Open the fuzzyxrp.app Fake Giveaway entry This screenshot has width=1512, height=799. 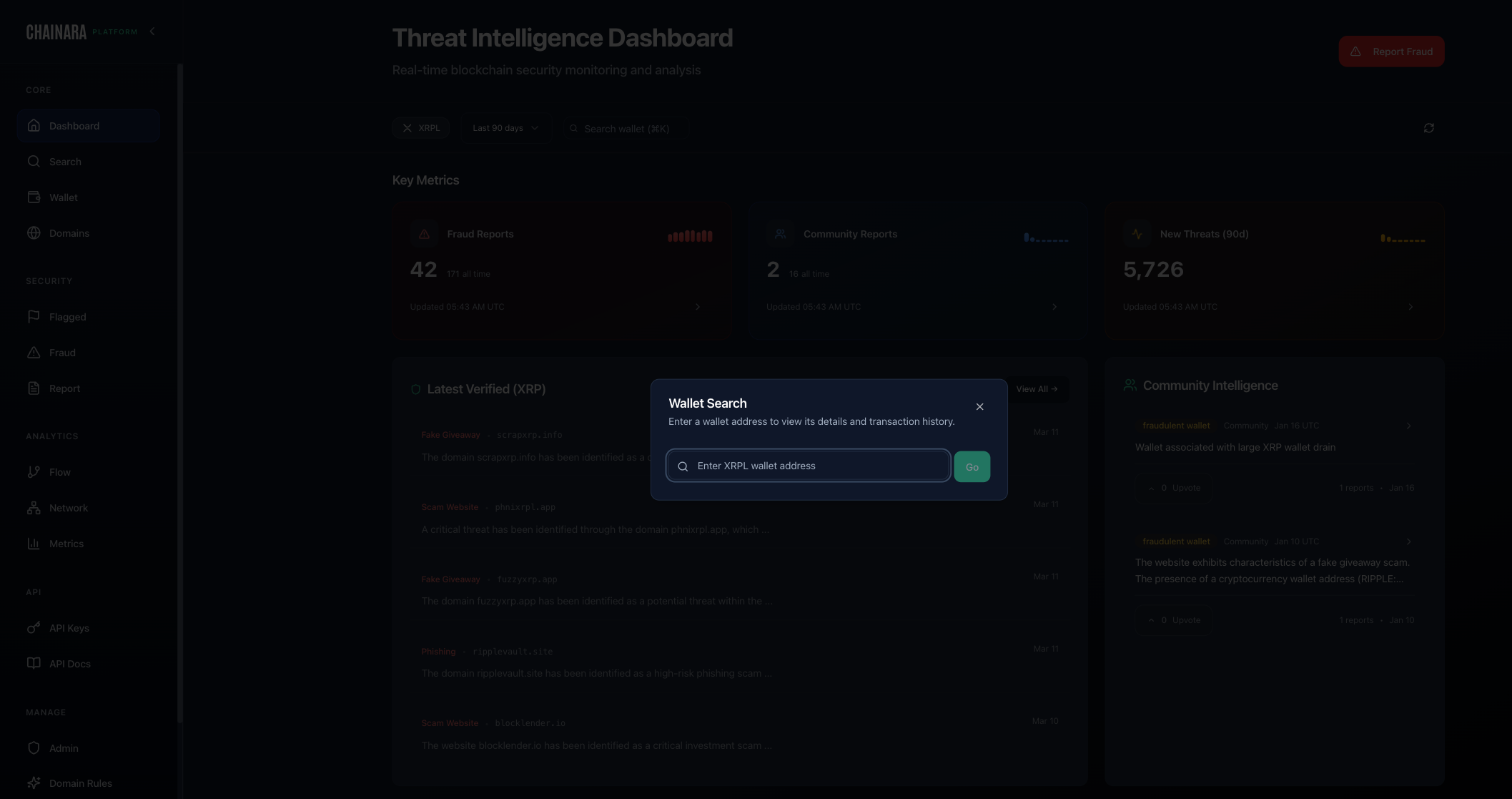[x=740, y=590]
